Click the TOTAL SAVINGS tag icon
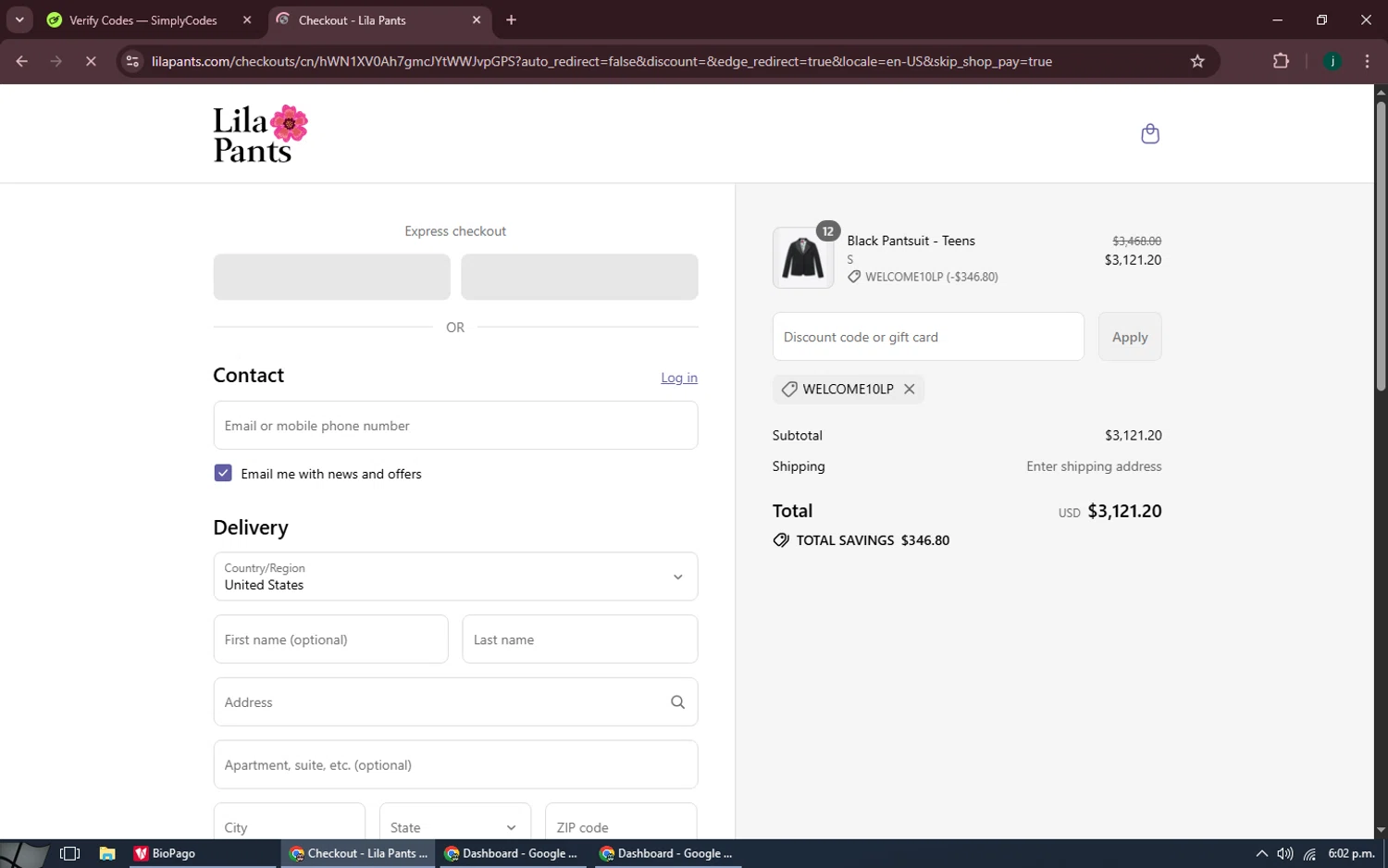1388x868 pixels. pyautogui.click(x=781, y=540)
